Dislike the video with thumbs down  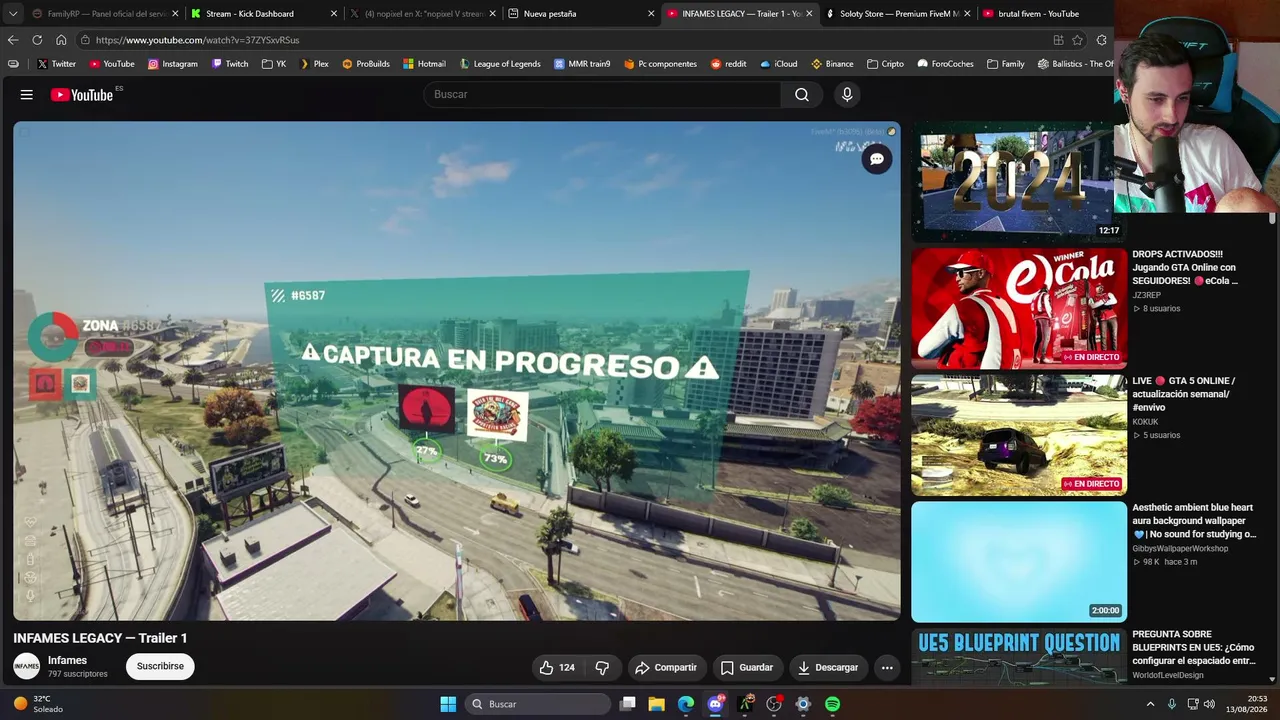[602, 667]
